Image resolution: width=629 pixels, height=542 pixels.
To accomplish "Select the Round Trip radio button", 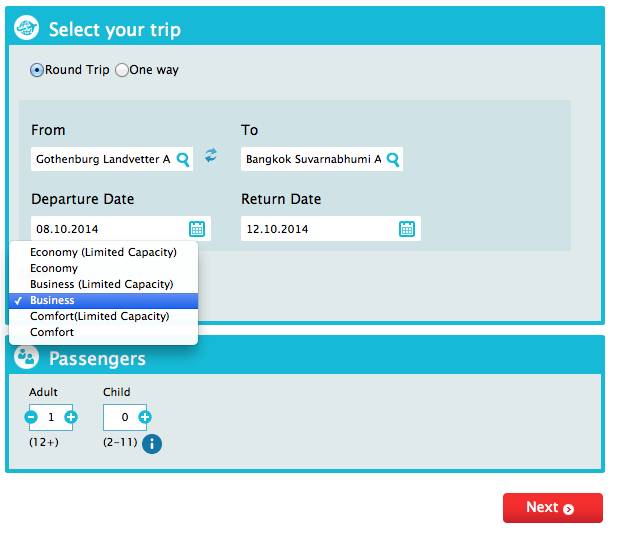I will pyautogui.click(x=37, y=70).
